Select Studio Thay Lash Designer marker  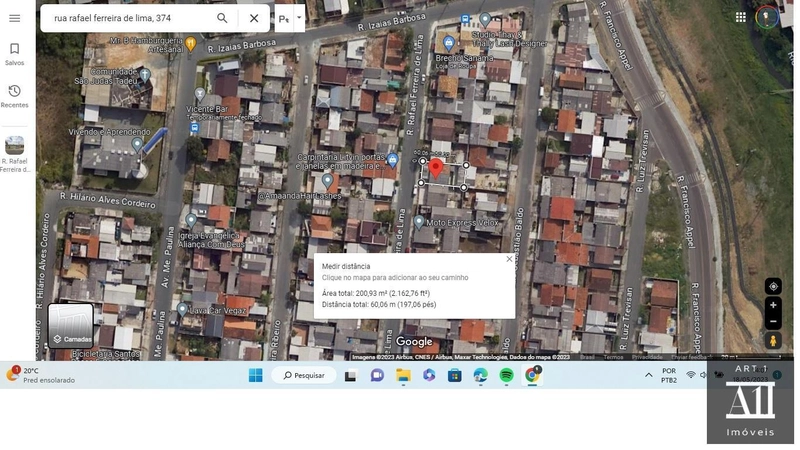(x=485, y=20)
